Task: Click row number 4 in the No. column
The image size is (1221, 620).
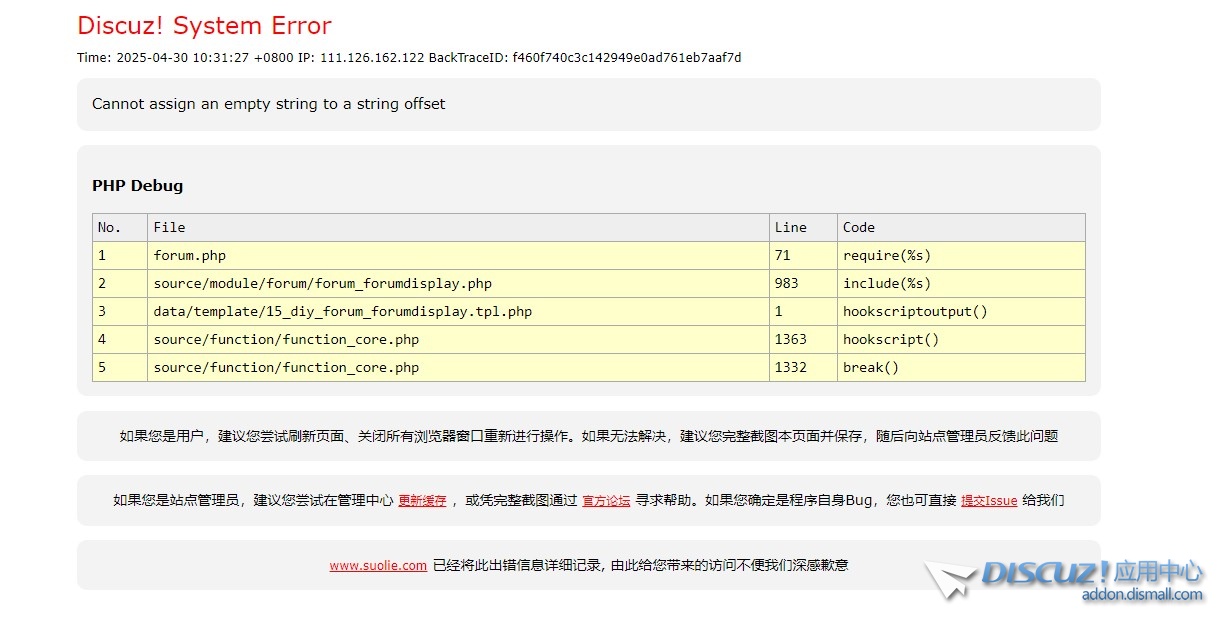Action: tap(120, 339)
